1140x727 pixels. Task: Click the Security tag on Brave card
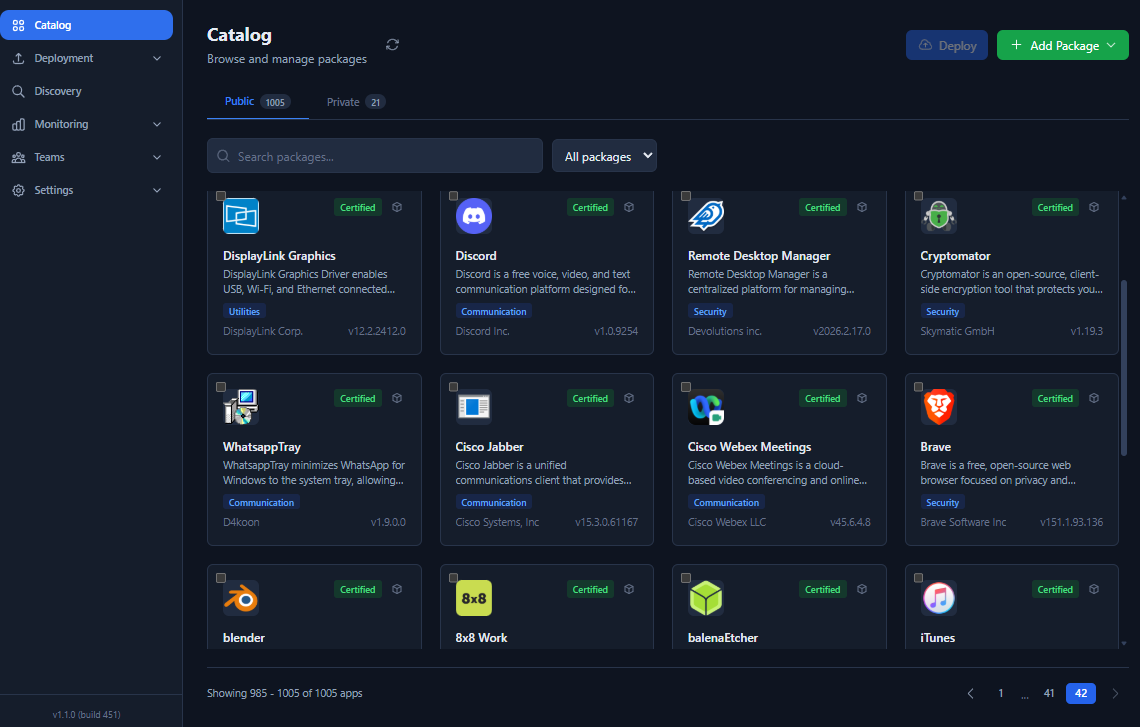(x=942, y=502)
